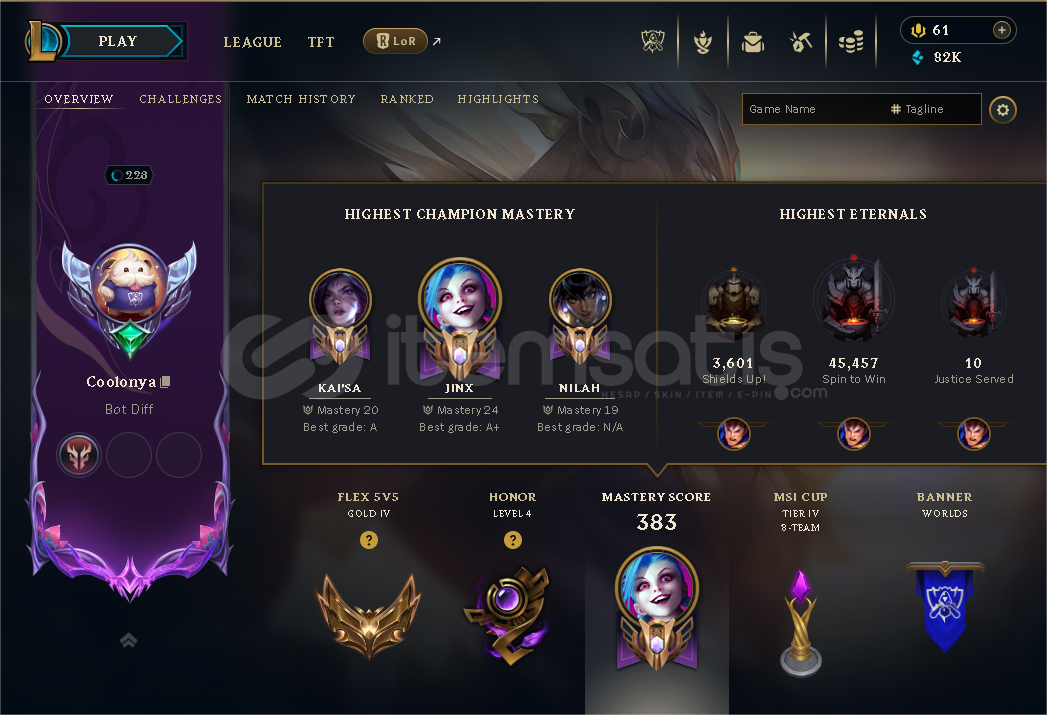Select the Ranked tab
This screenshot has width=1047, height=715.
tap(407, 99)
